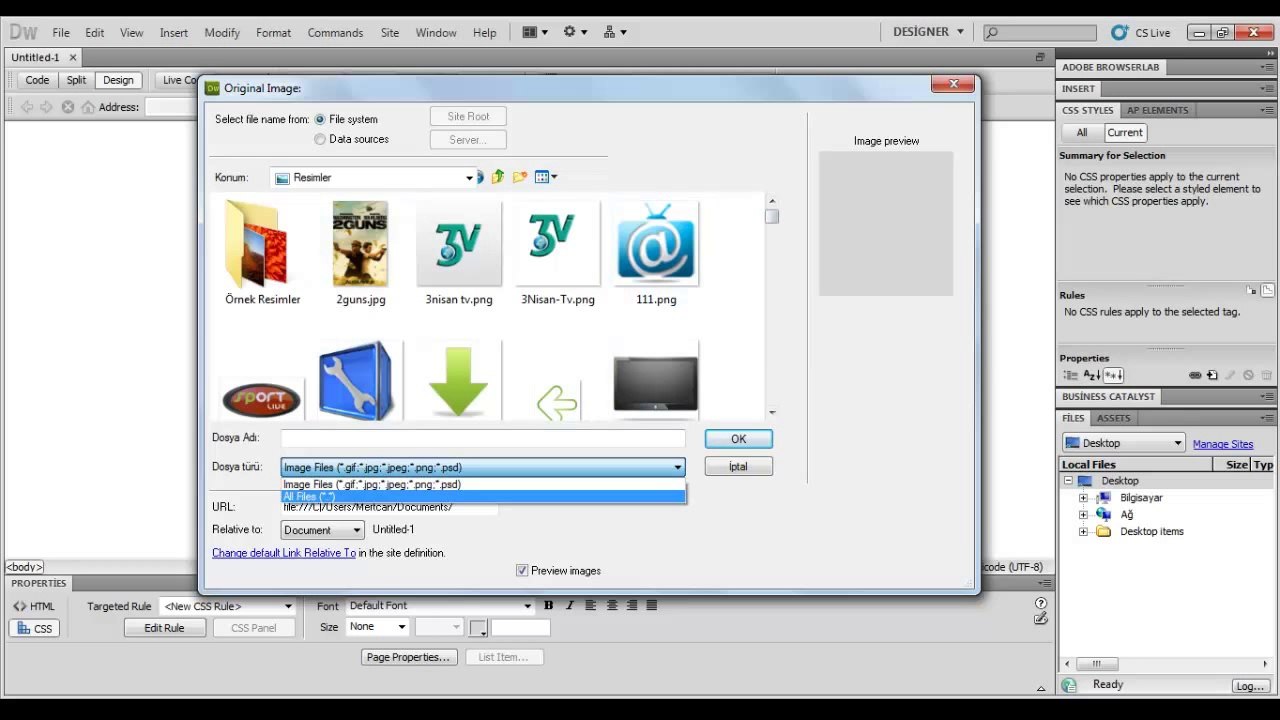The width and height of the screenshot is (1280, 720).
Task: Select 3nisan tv.png file
Action: [x=458, y=254]
